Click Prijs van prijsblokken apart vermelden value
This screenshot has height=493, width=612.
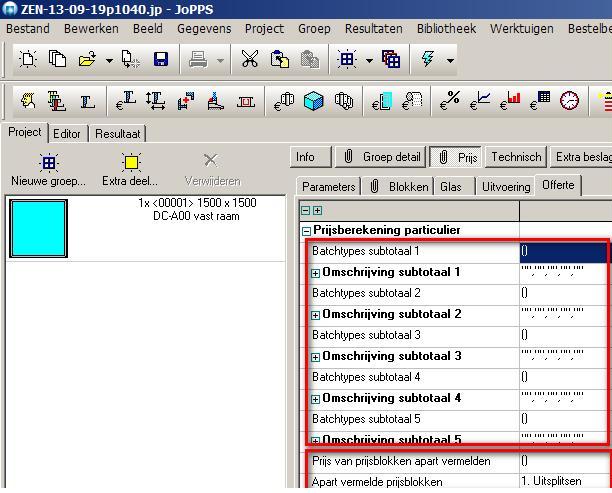566,461
